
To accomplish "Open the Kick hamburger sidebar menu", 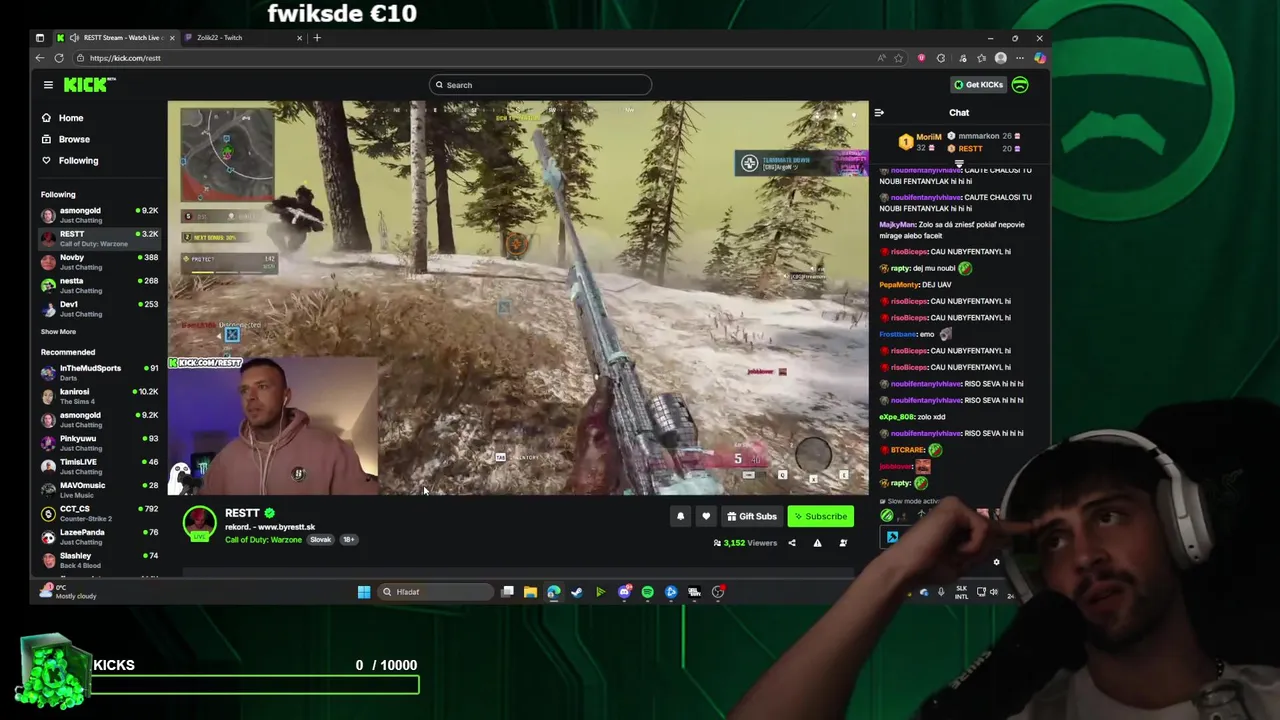I will pyautogui.click(x=47, y=85).
